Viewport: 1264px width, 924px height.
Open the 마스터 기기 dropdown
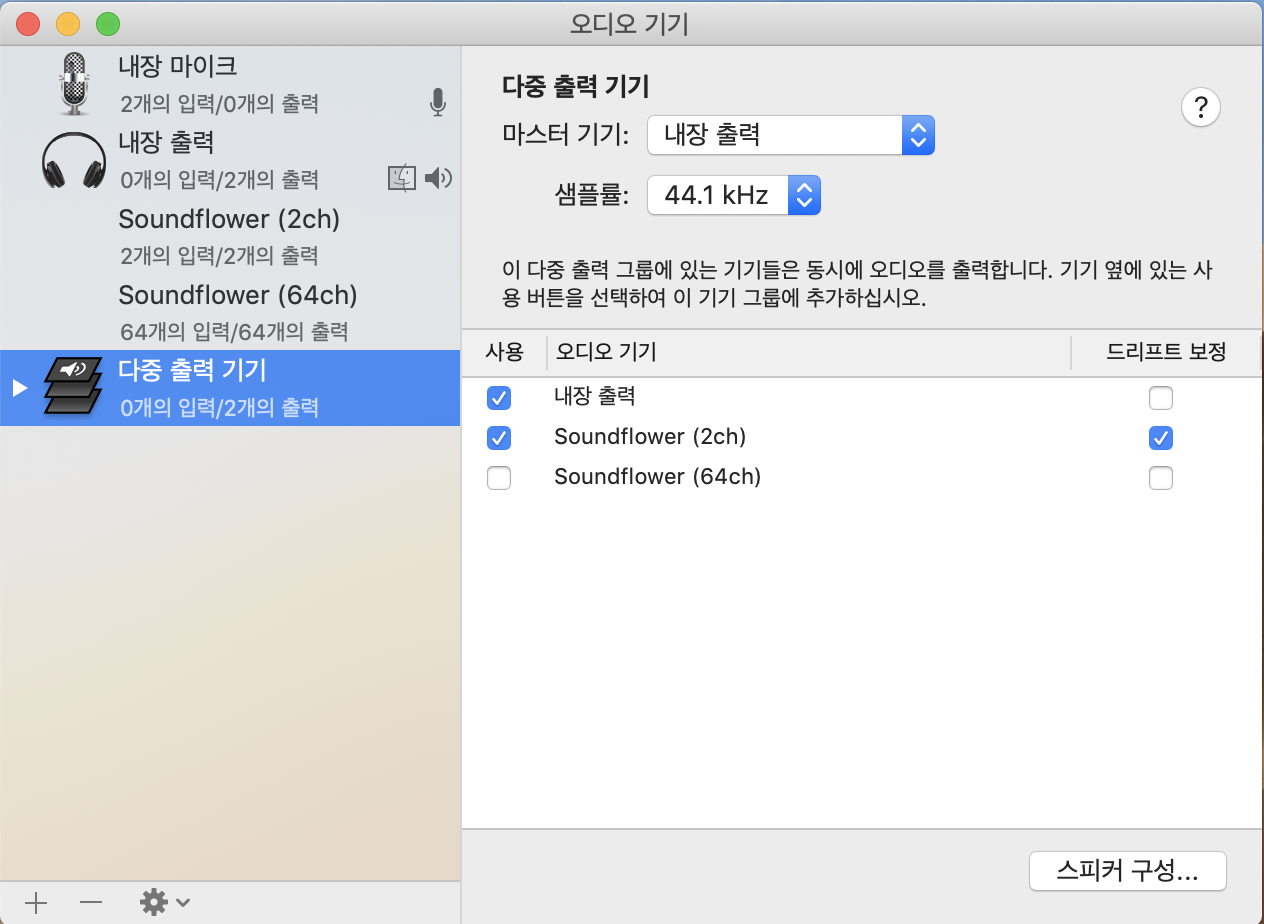(790, 135)
